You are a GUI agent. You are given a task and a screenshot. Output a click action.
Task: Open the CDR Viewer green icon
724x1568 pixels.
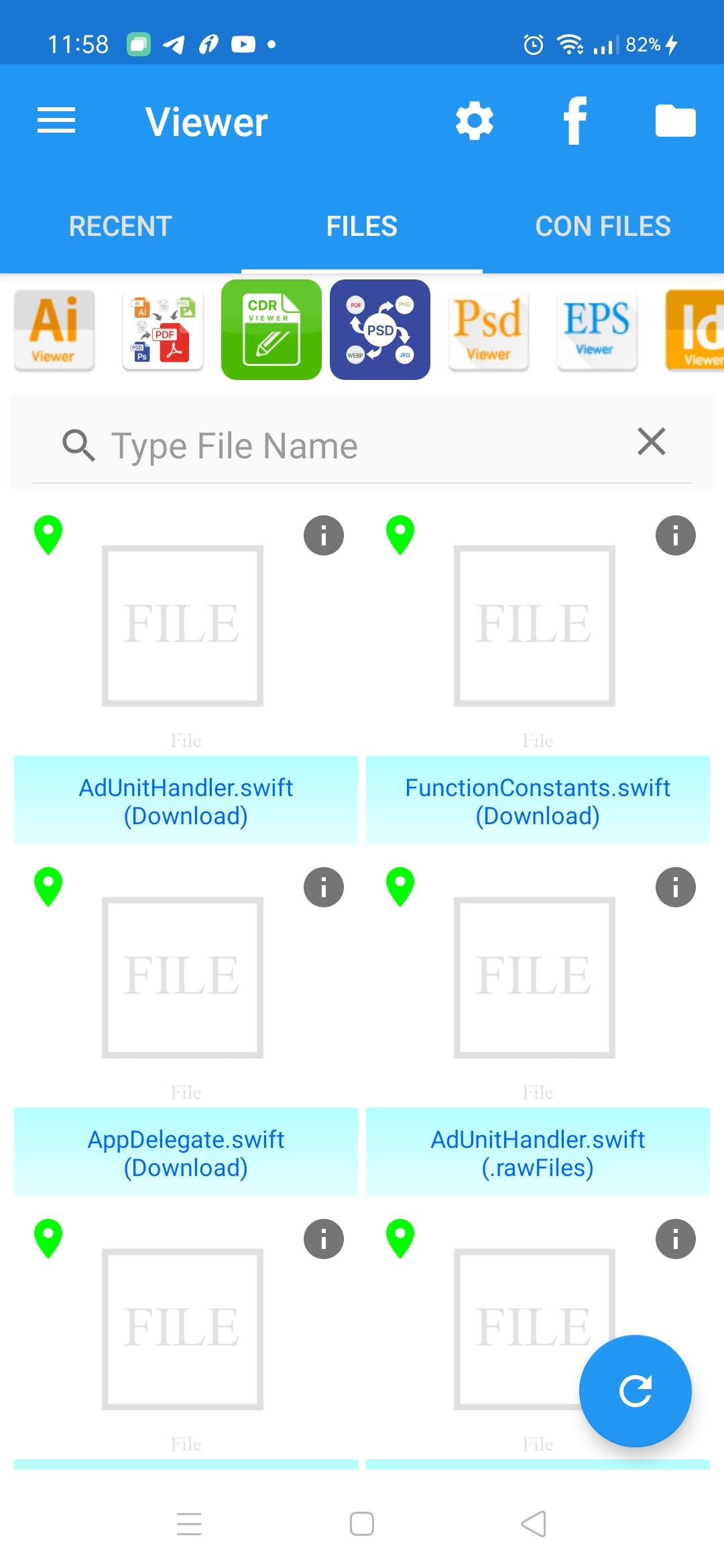271,330
